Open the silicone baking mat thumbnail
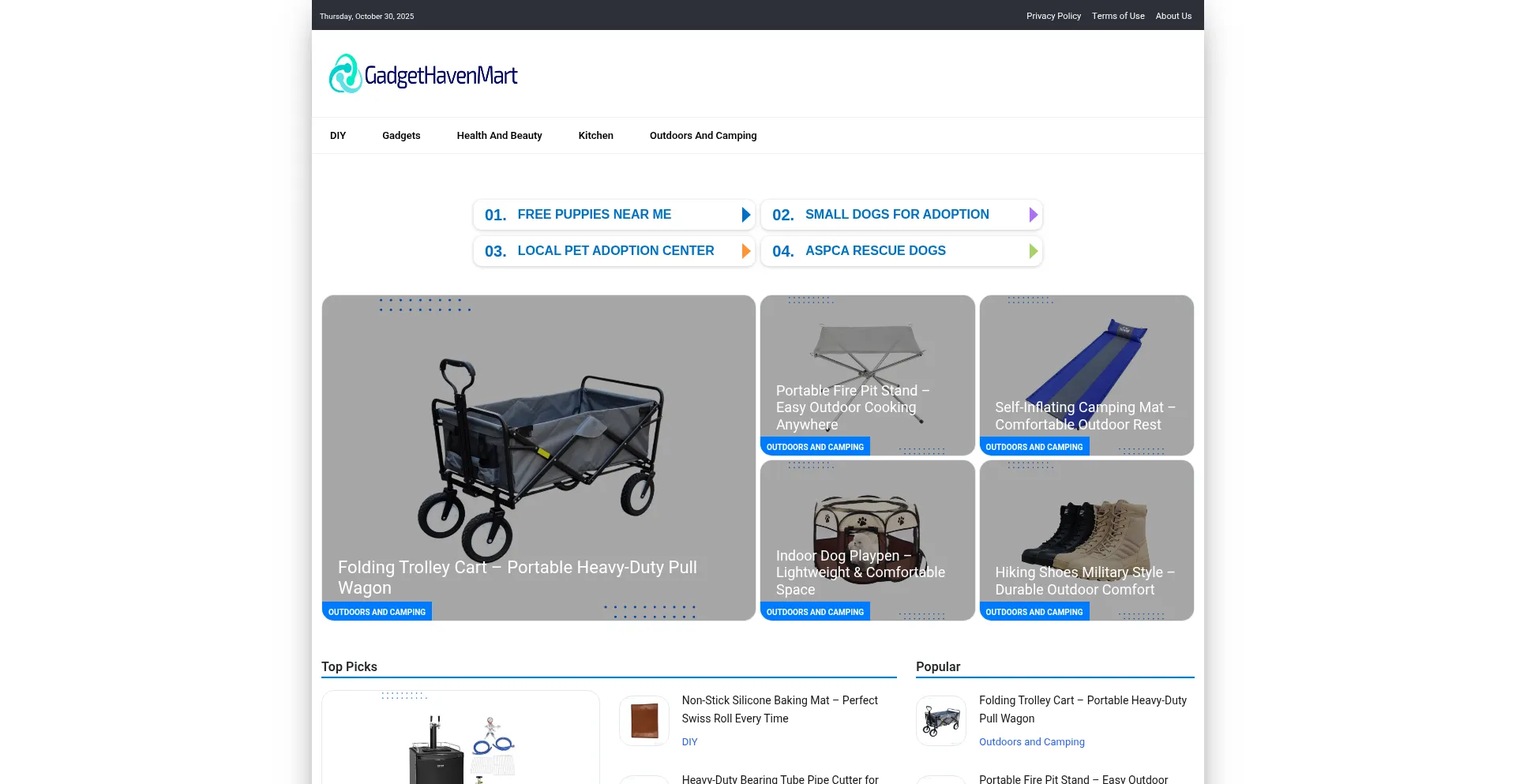The width and height of the screenshot is (1516, 784). point(644,721)
